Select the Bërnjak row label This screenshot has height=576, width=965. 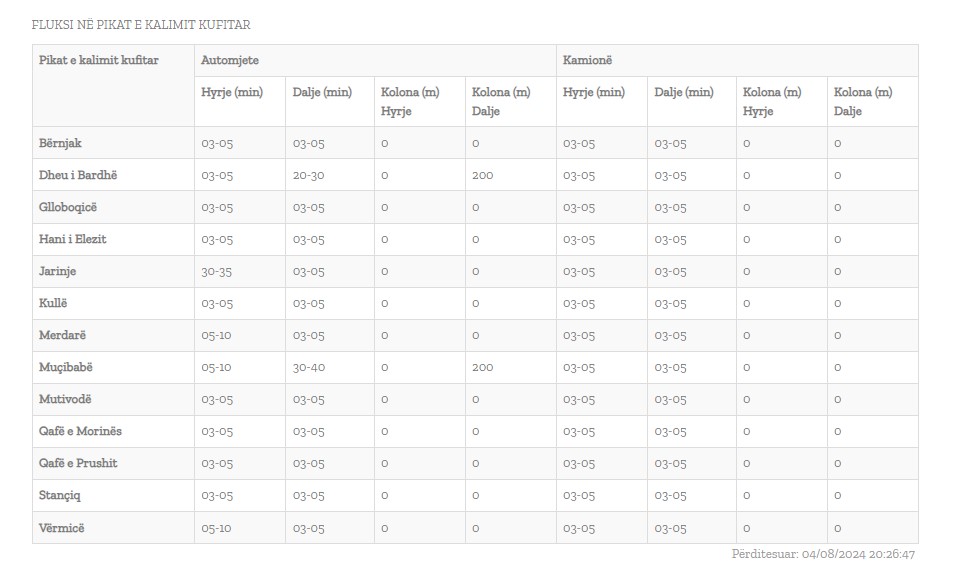point(60,143)
